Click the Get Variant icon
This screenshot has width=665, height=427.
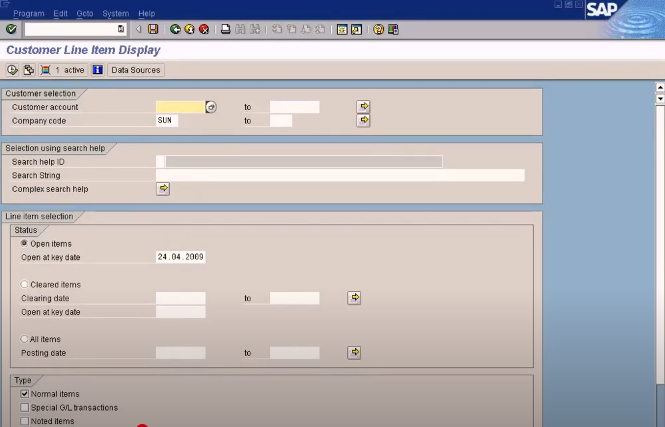[x=29, y=70]
